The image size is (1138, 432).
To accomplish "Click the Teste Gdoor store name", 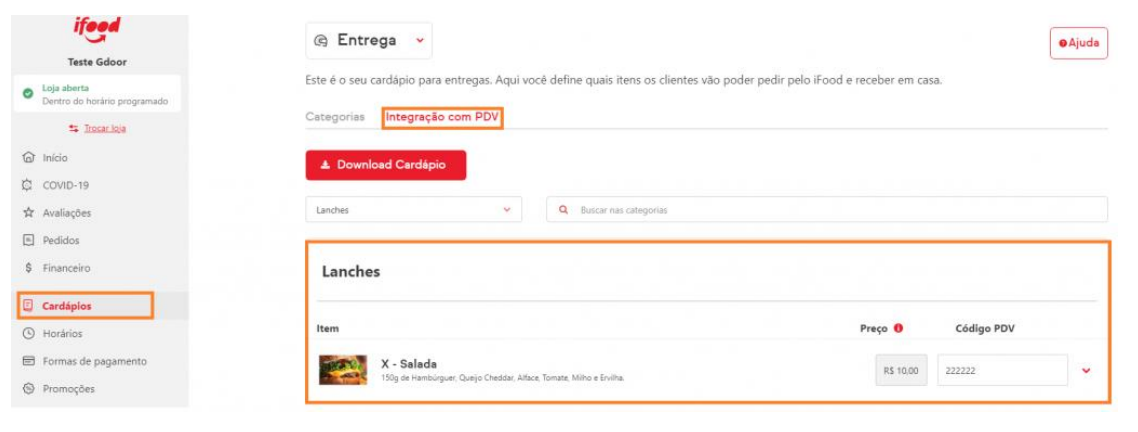I will (x=97, y=62).
